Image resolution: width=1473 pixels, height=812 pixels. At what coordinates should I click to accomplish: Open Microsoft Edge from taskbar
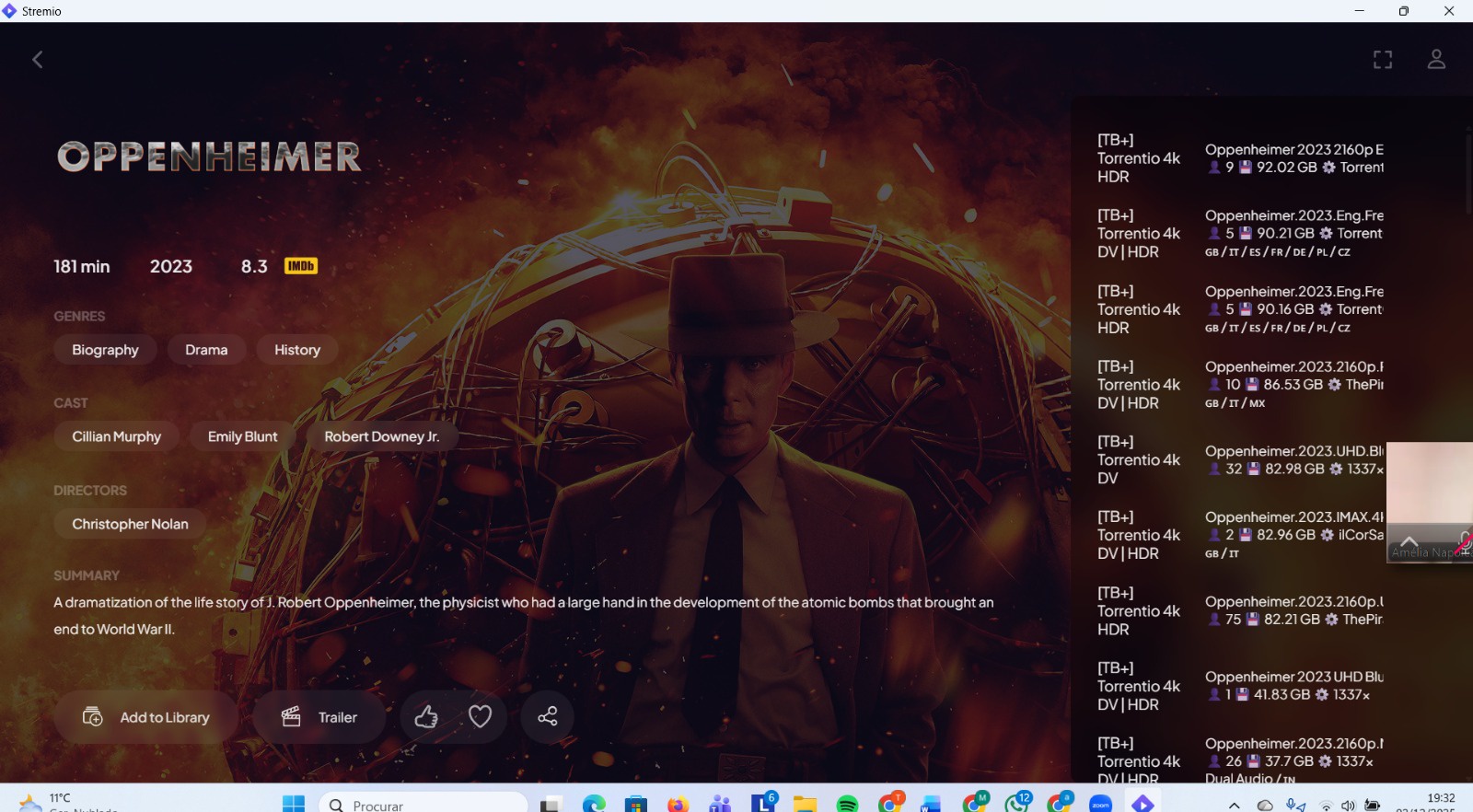[x=594, y=804]
